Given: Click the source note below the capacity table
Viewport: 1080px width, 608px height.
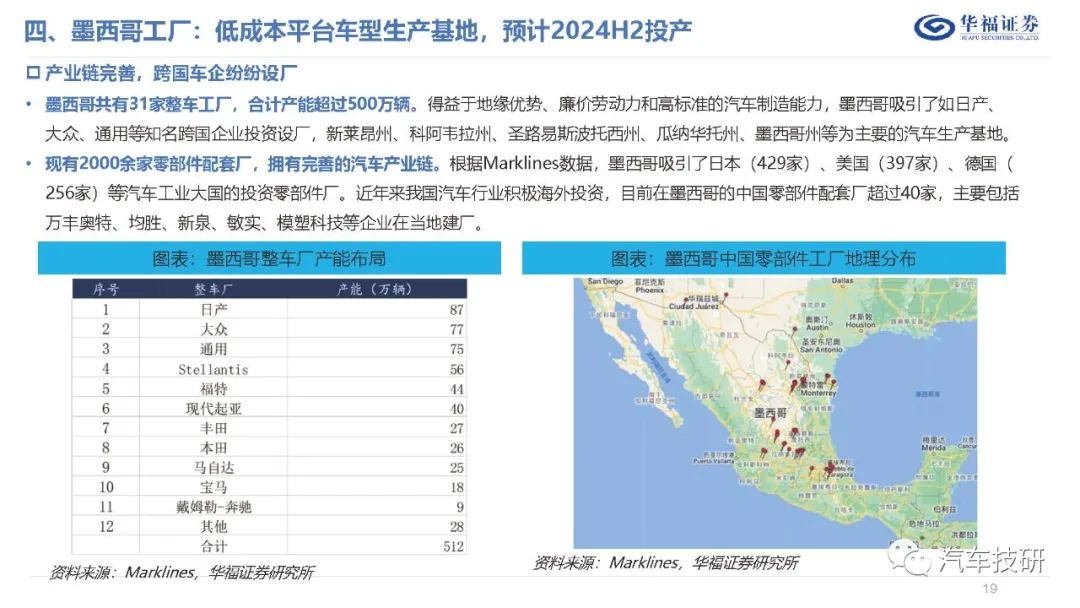Looking at the screenshot, I should pos(182,572).
